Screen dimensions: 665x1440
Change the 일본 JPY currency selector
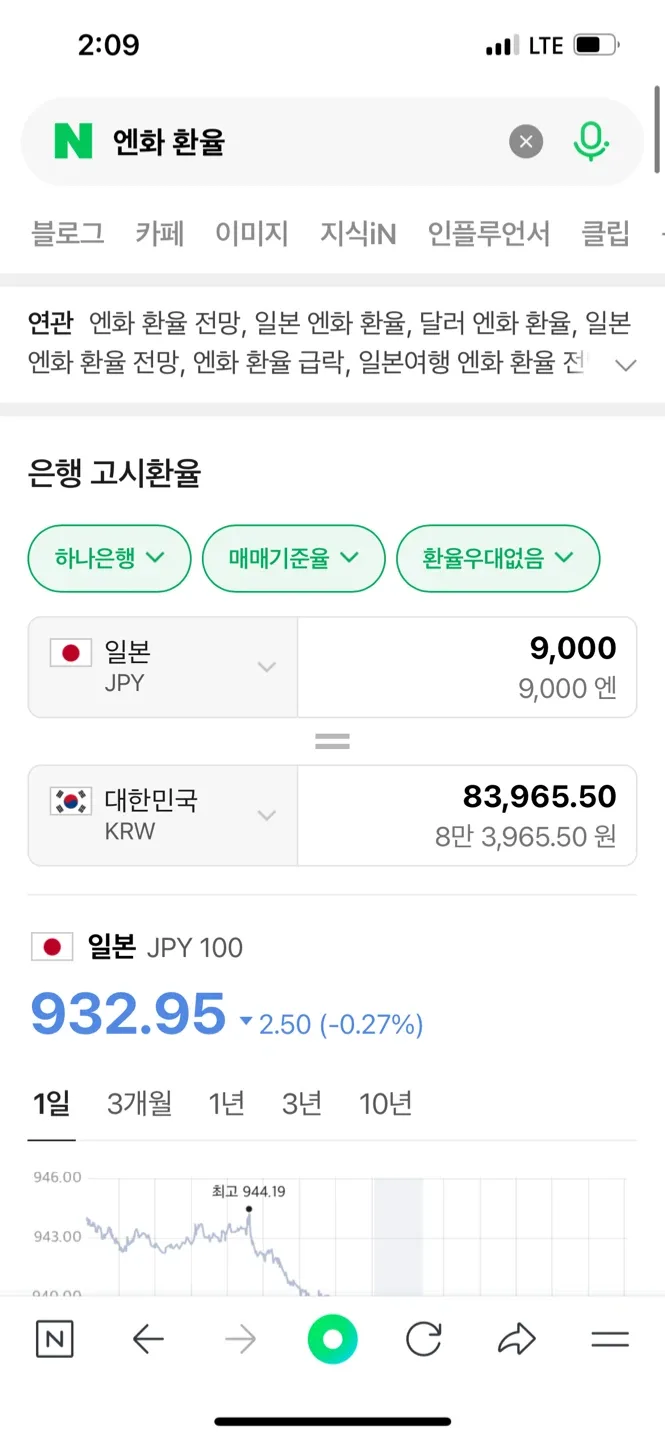coord(163,667)
